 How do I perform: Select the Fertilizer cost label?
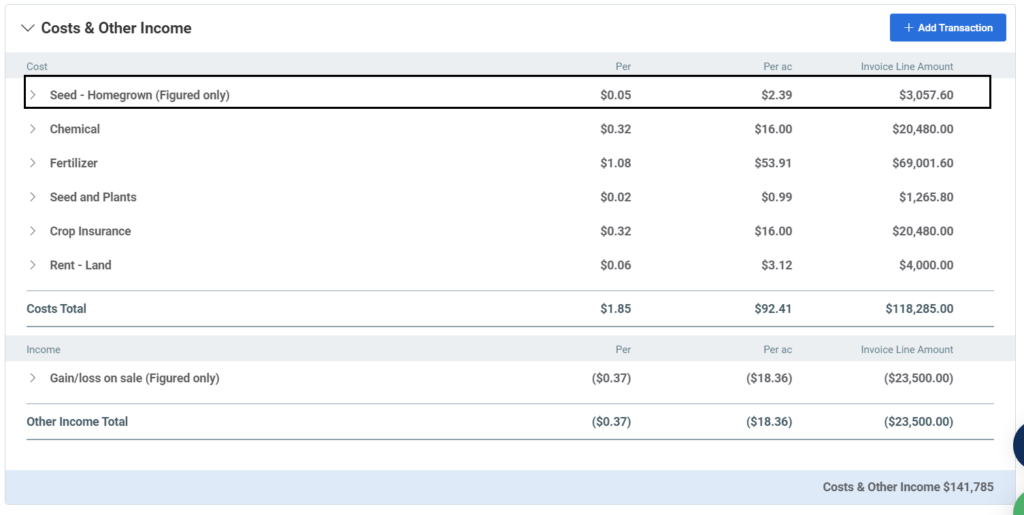(x=74, y=163)
